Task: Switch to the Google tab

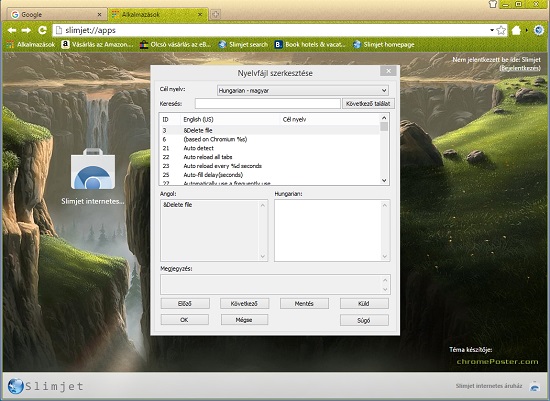Action: (x=56, y=14)
